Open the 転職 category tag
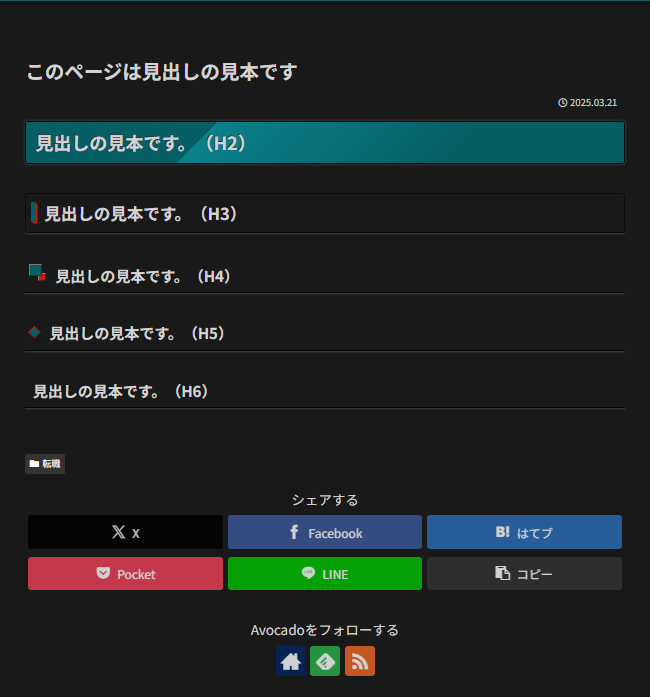This screenshot has height=697, width=650. 45,464
